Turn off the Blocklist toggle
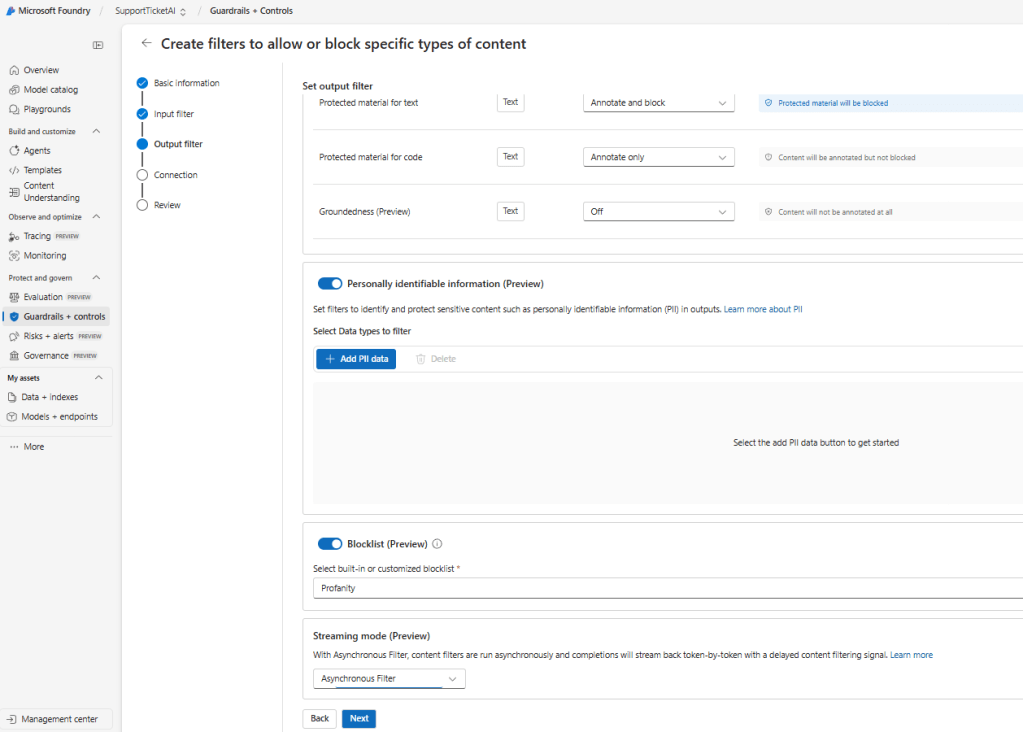Image resolution: width=1023 pixels, height=732 pixels. (x=330, y=544)
